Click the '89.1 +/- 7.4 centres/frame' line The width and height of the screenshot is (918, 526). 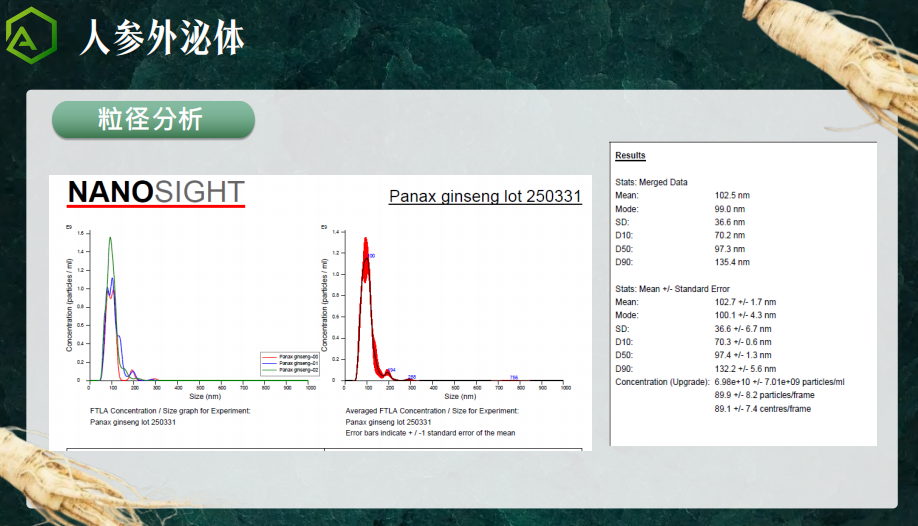(x=762, y=409)
